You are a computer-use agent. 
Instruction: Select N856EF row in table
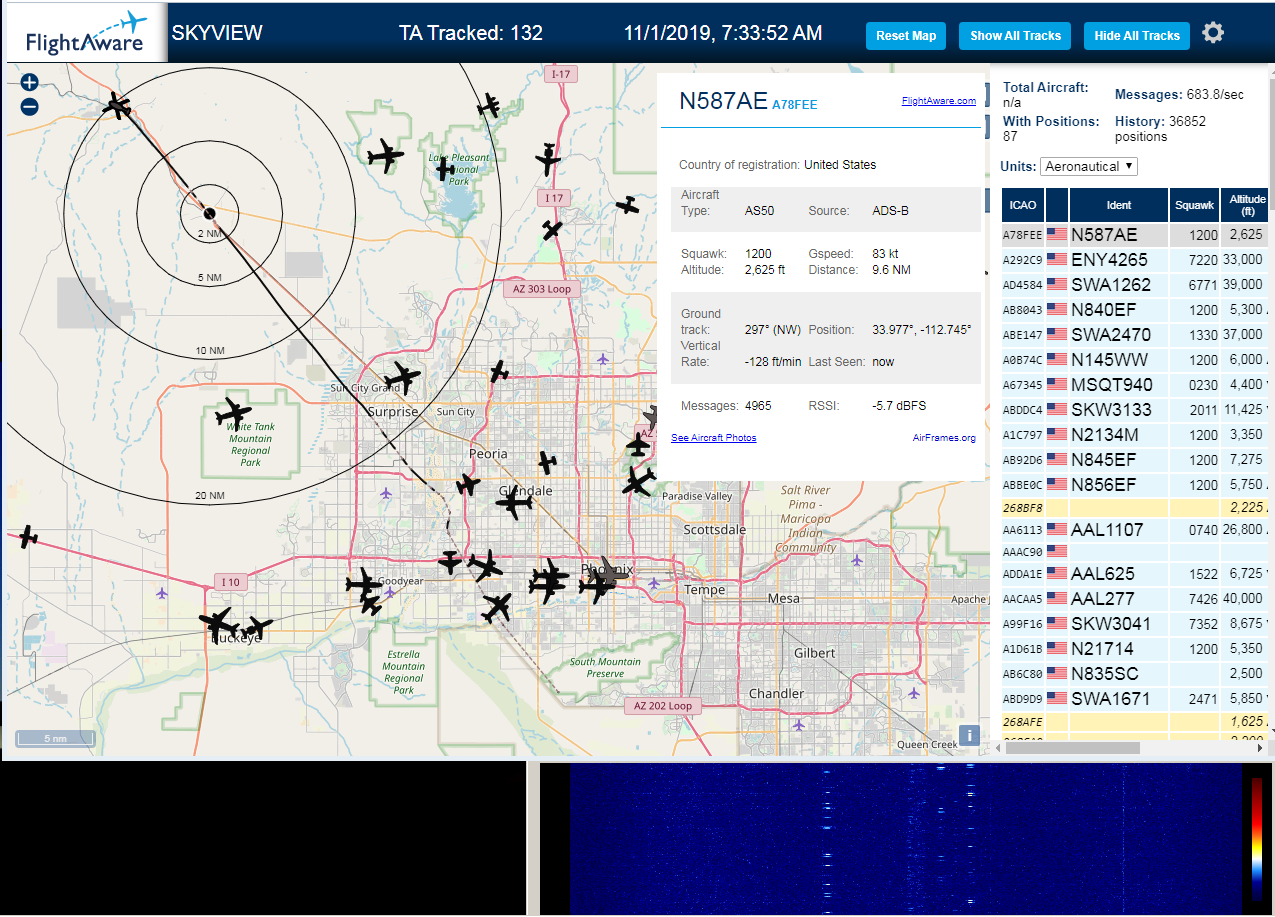[1135, 485]
